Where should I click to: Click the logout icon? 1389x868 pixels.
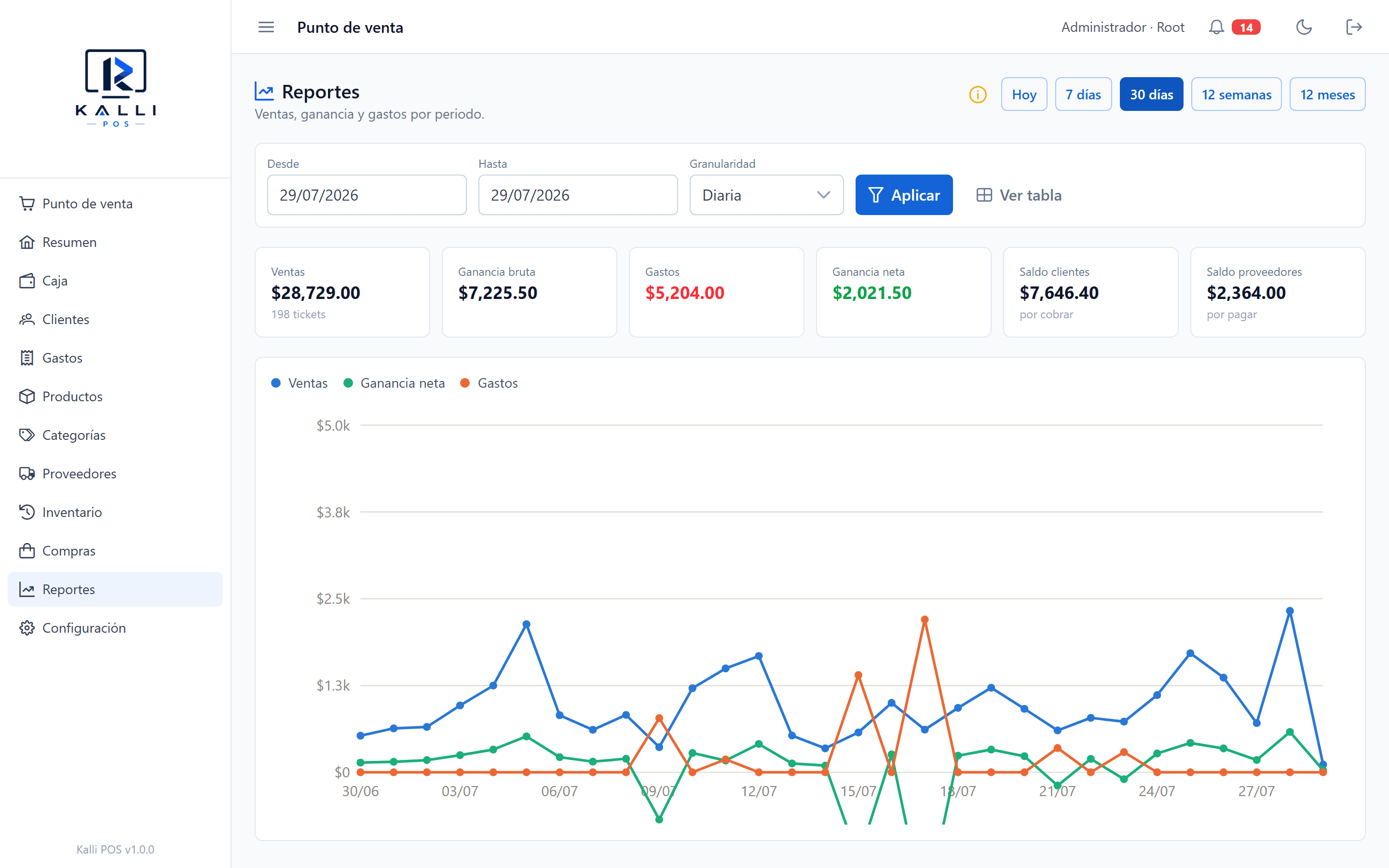(1354, 27)
